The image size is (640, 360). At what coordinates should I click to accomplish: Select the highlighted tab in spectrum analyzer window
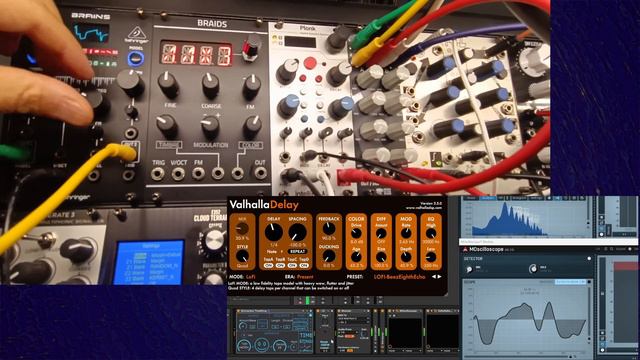tap(487, 198)
